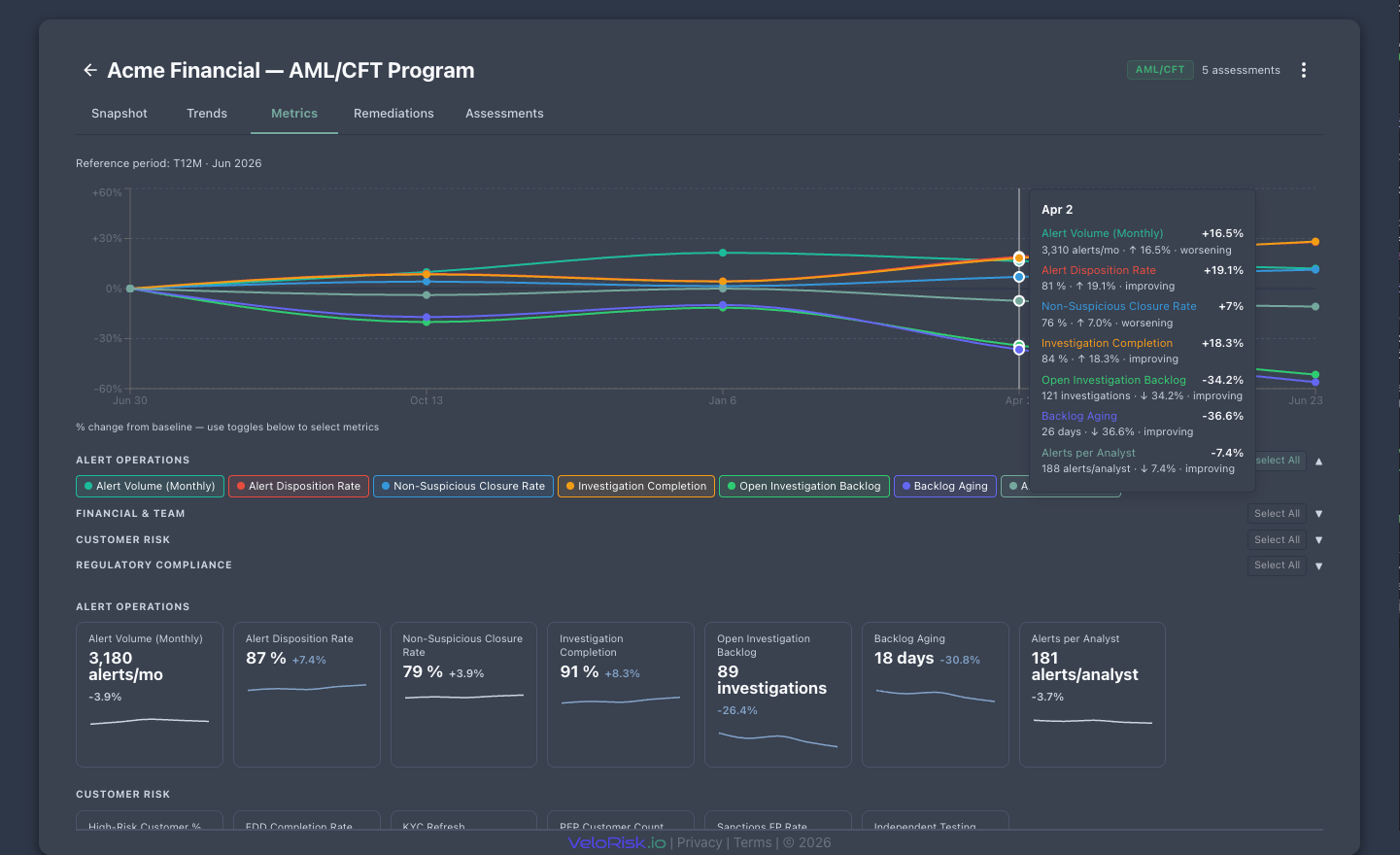The image size is (1400, 855).
Task: Click Select All for Customer Risk
Action: point(1277,539)
